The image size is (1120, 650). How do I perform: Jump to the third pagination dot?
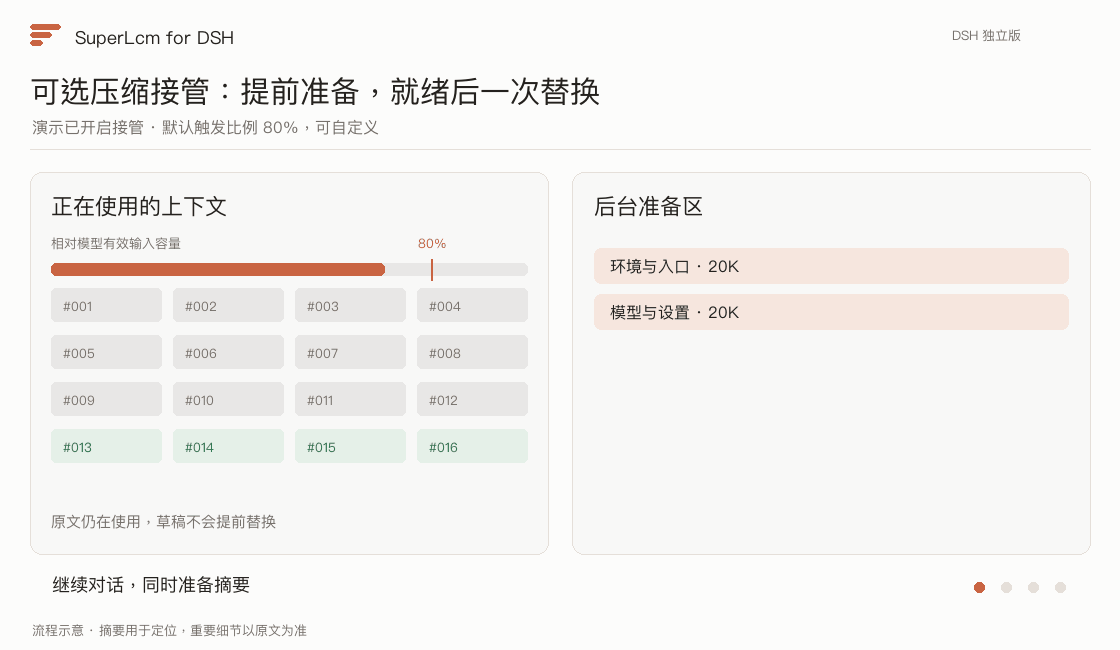click(x=1033, y=587)
